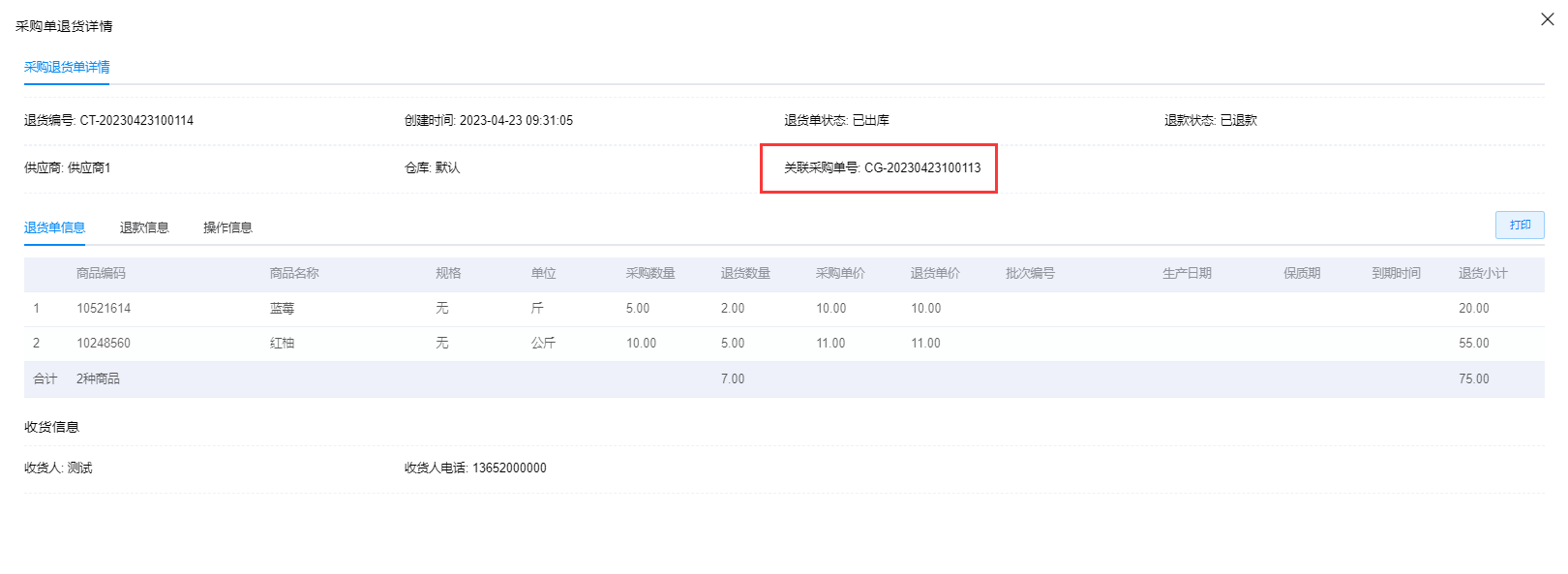Click the 打印 button
The height and width of the screenshot is (574, 1568).
tap(1519, 225)
